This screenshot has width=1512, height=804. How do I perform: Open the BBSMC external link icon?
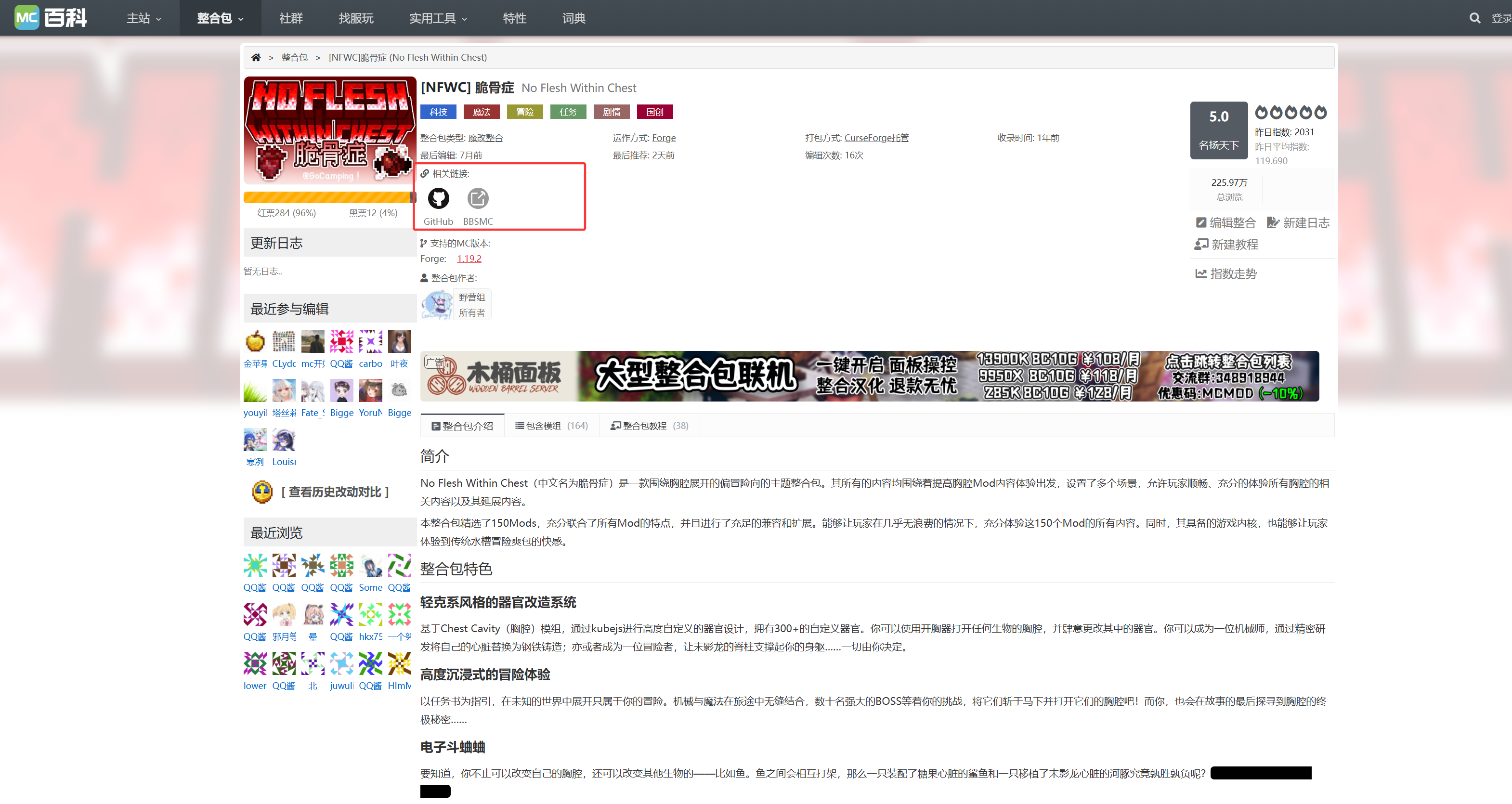pos(478,198)
